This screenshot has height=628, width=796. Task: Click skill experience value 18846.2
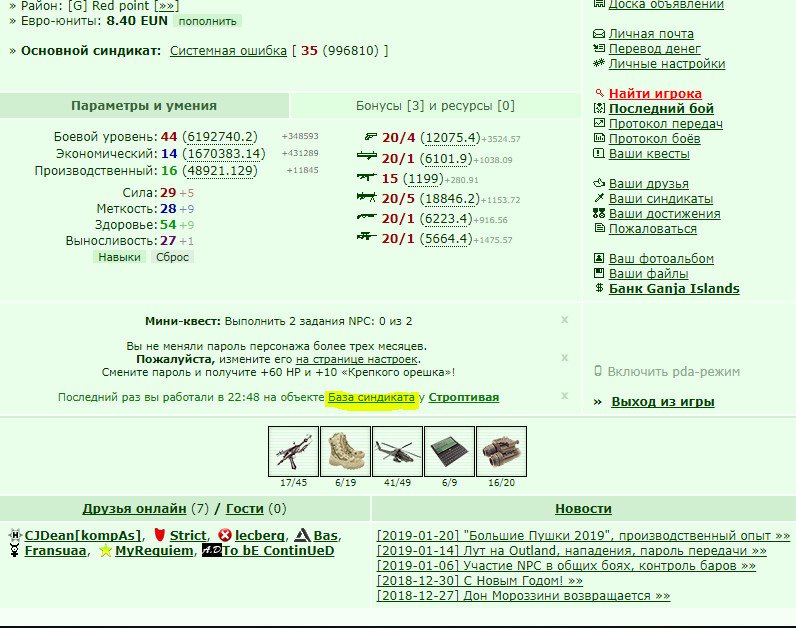(449, 199)
